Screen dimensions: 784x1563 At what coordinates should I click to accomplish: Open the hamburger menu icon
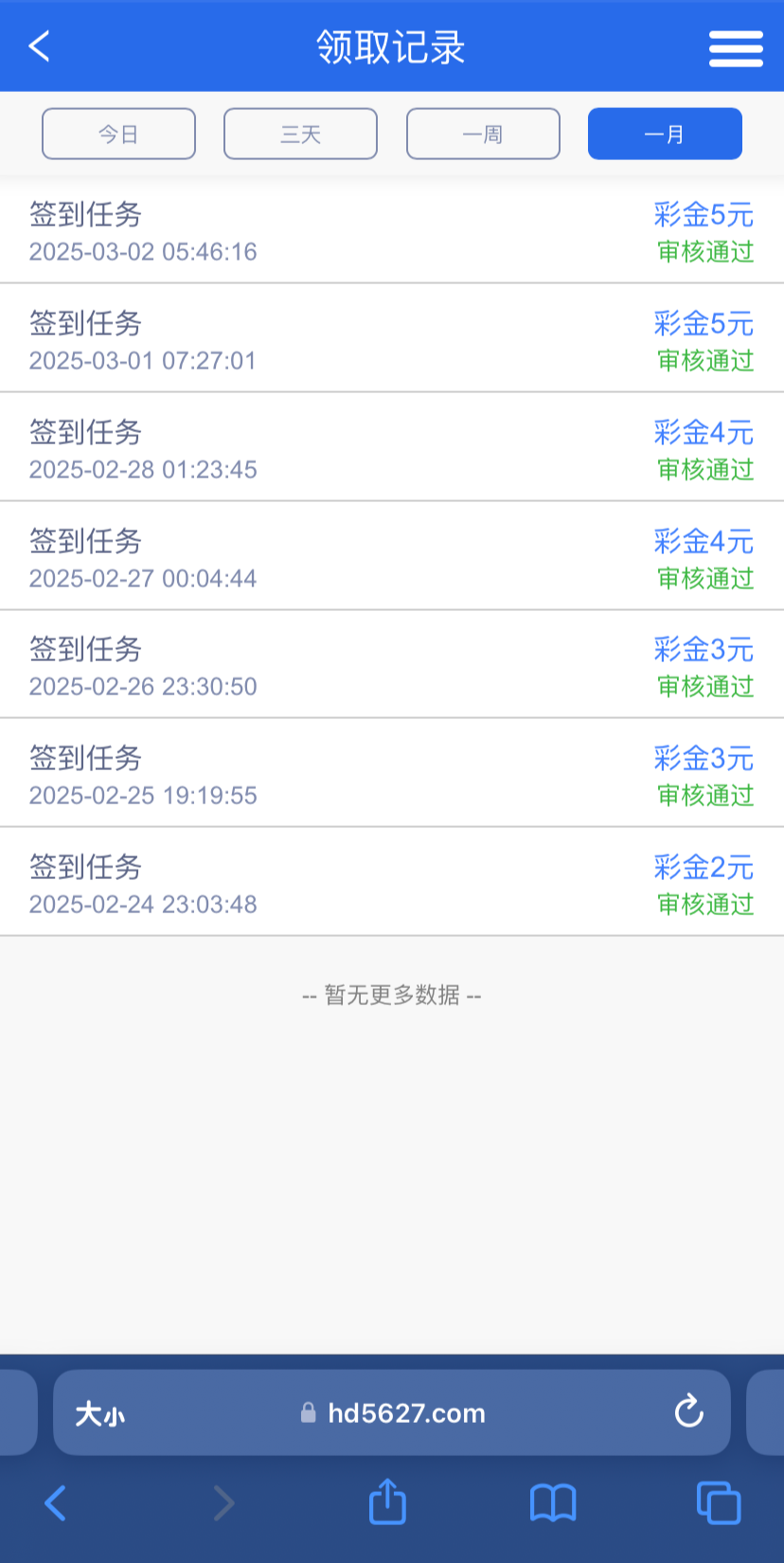[736, 48]
